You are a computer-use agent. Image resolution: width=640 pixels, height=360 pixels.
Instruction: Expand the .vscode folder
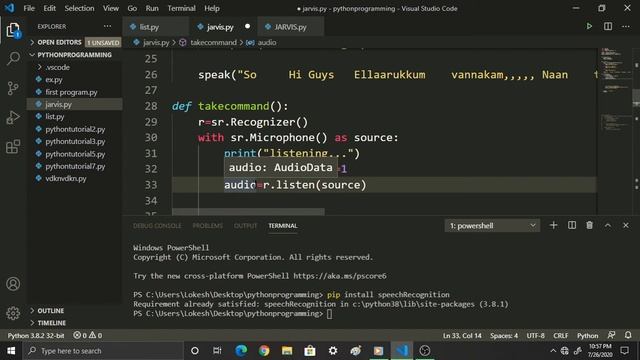(58, 67)
